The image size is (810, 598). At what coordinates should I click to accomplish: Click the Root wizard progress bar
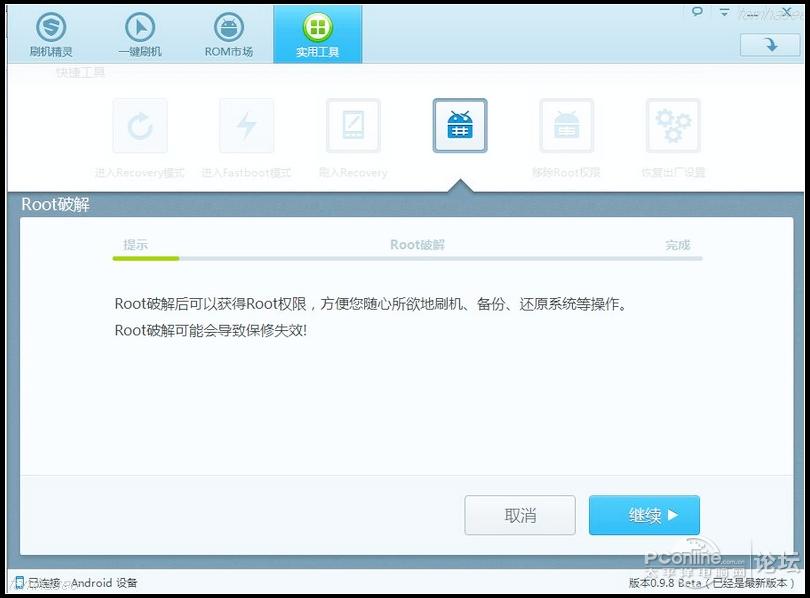click(407, 258)
